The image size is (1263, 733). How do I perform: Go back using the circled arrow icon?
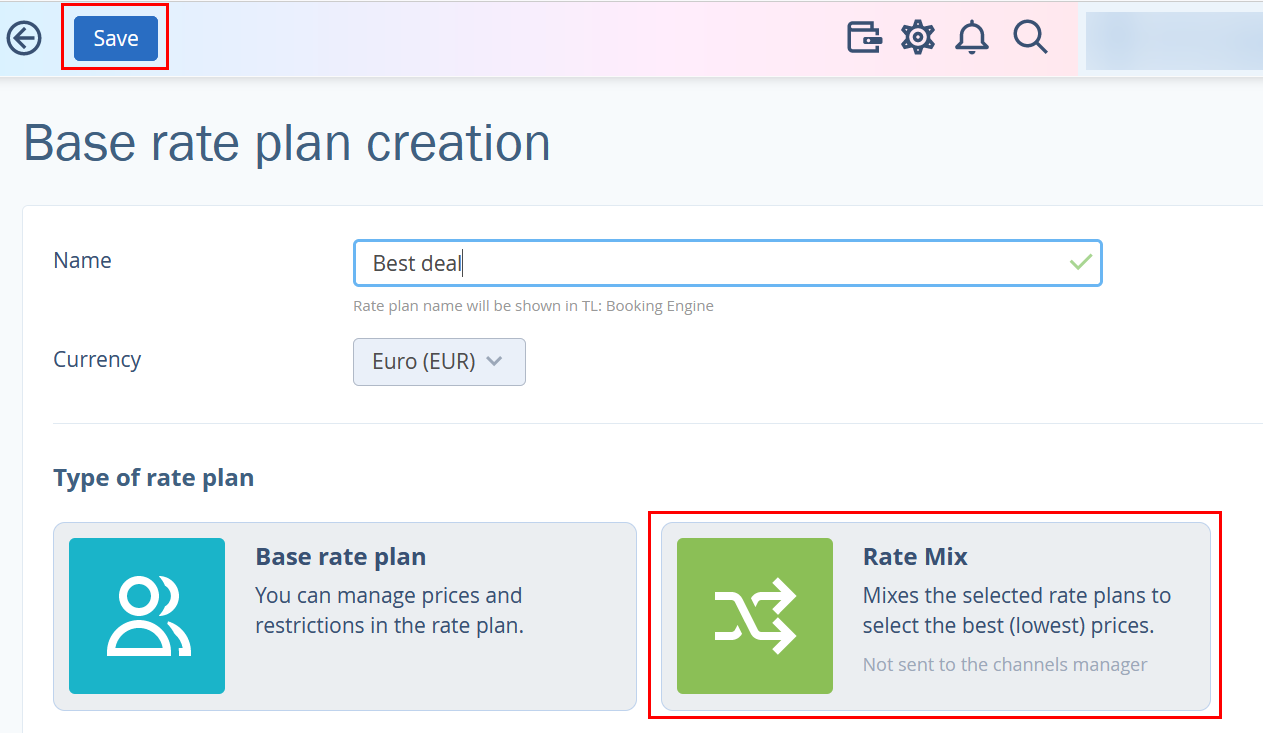coord(24,39)
